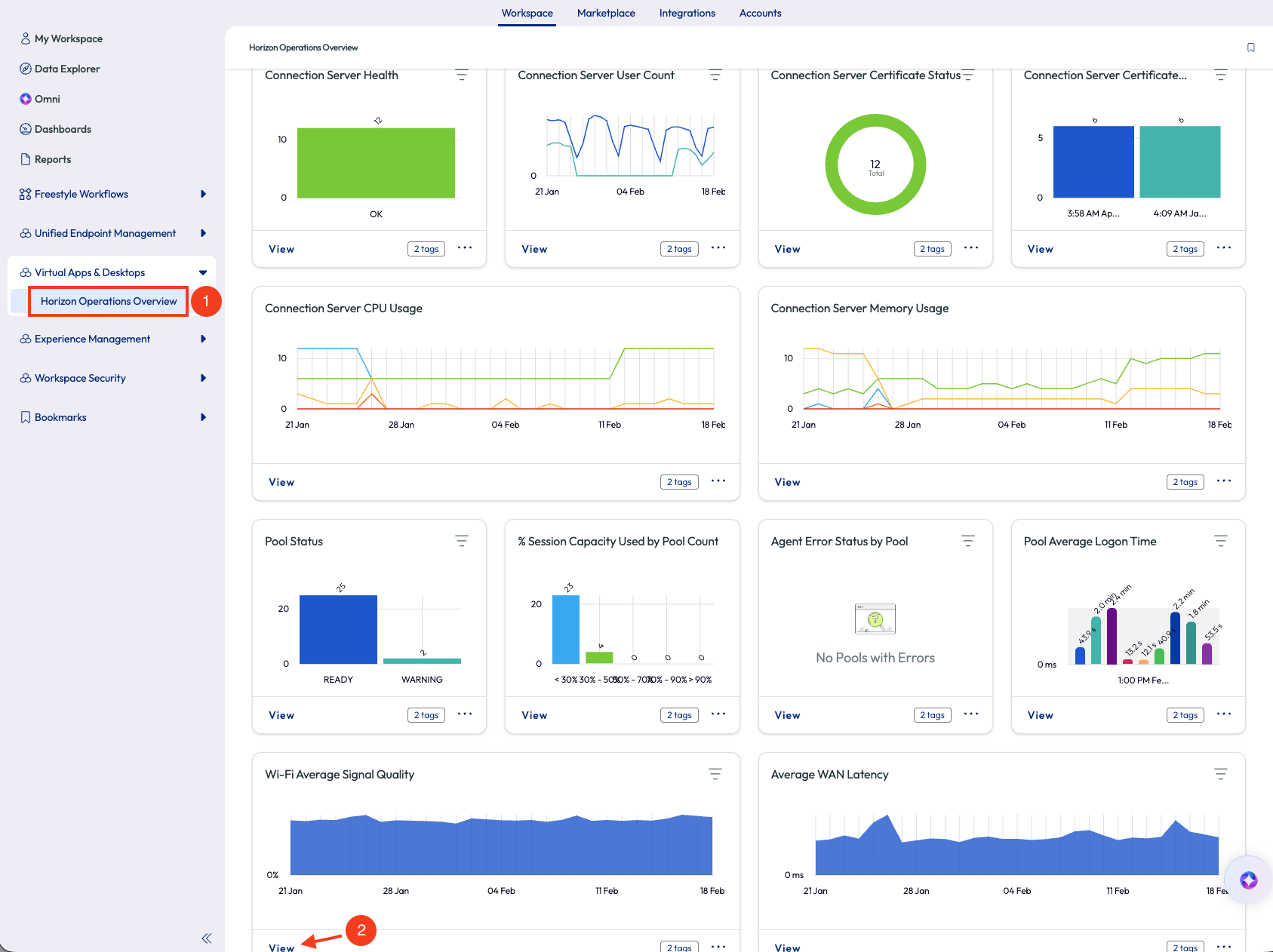This screenshot has width=1273, height=952.
Task: Expand Unified Endpoint Management menu
Action: (203, 233)
